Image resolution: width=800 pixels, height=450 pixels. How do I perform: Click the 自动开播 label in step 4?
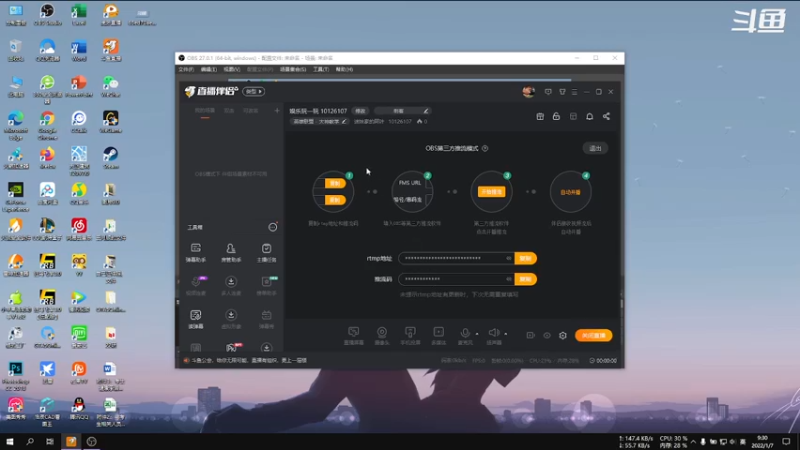click(570, 192)
